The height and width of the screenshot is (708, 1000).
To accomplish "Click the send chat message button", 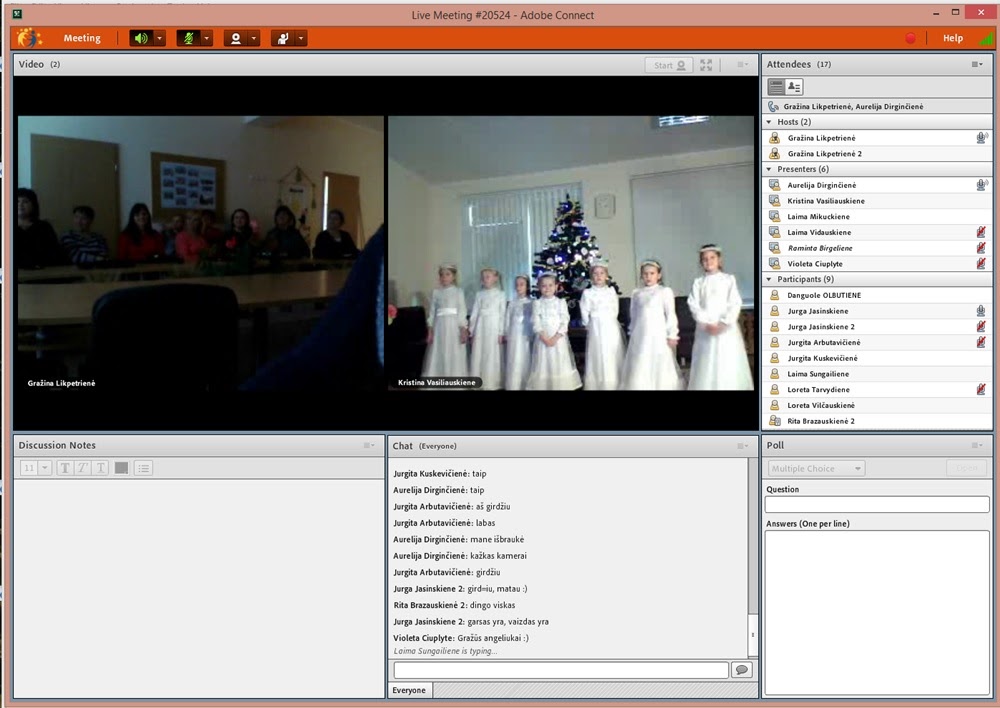I will click(x=742, y=670).
